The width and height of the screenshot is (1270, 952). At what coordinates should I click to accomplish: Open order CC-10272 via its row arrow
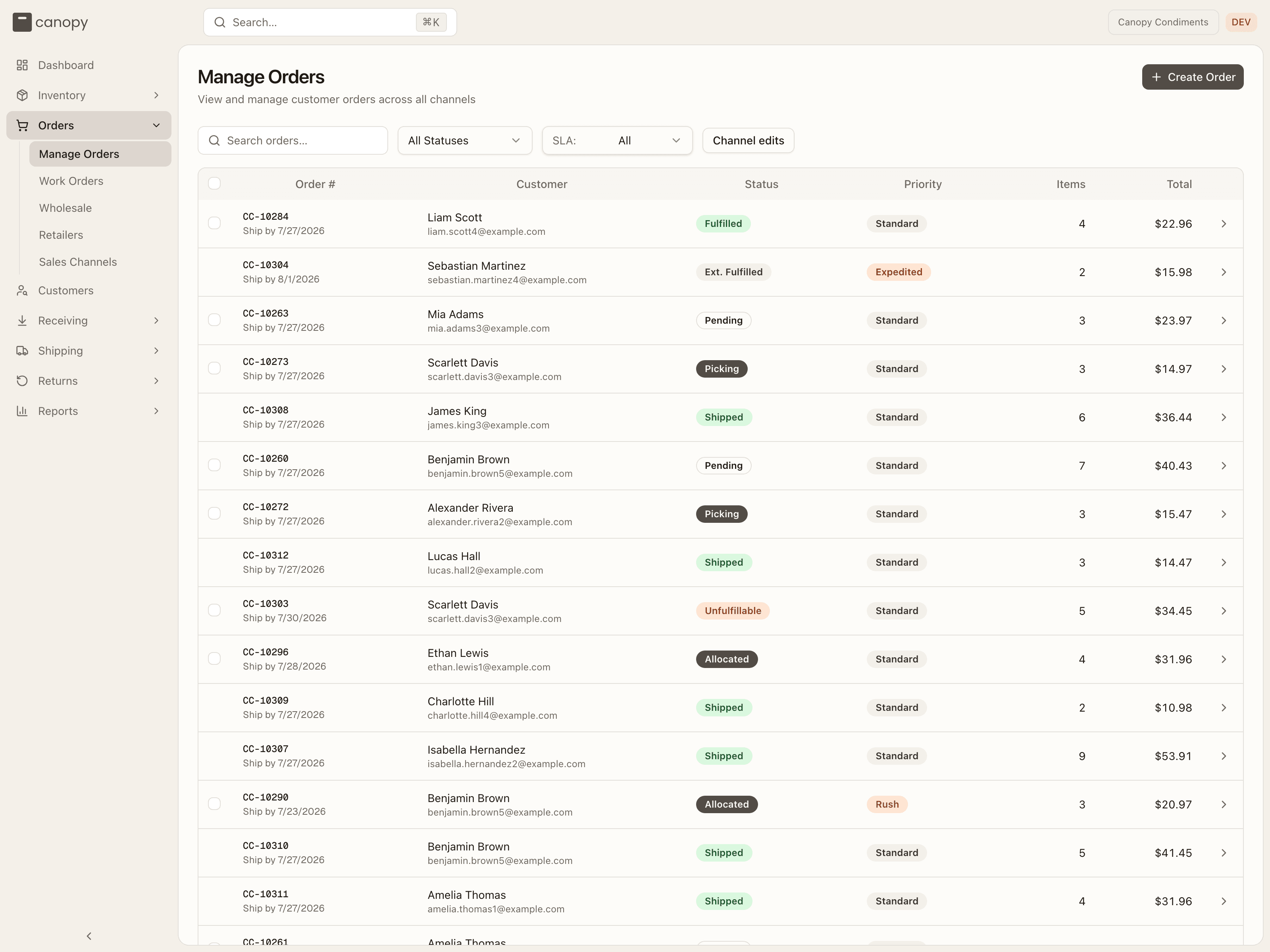pos(1224,514)
